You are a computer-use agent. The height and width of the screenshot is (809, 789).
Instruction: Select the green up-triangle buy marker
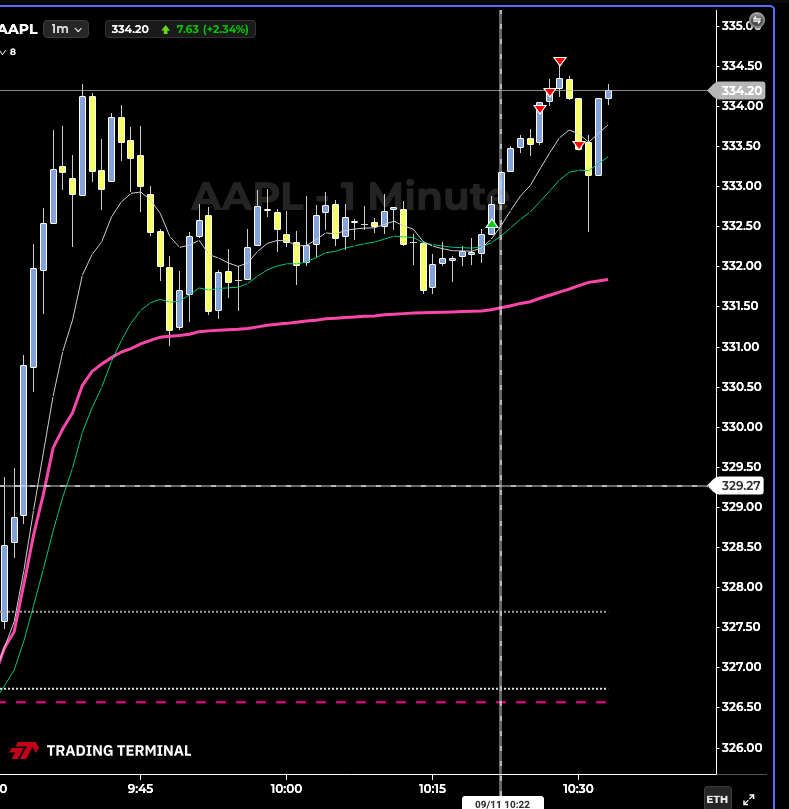(492, 224)
